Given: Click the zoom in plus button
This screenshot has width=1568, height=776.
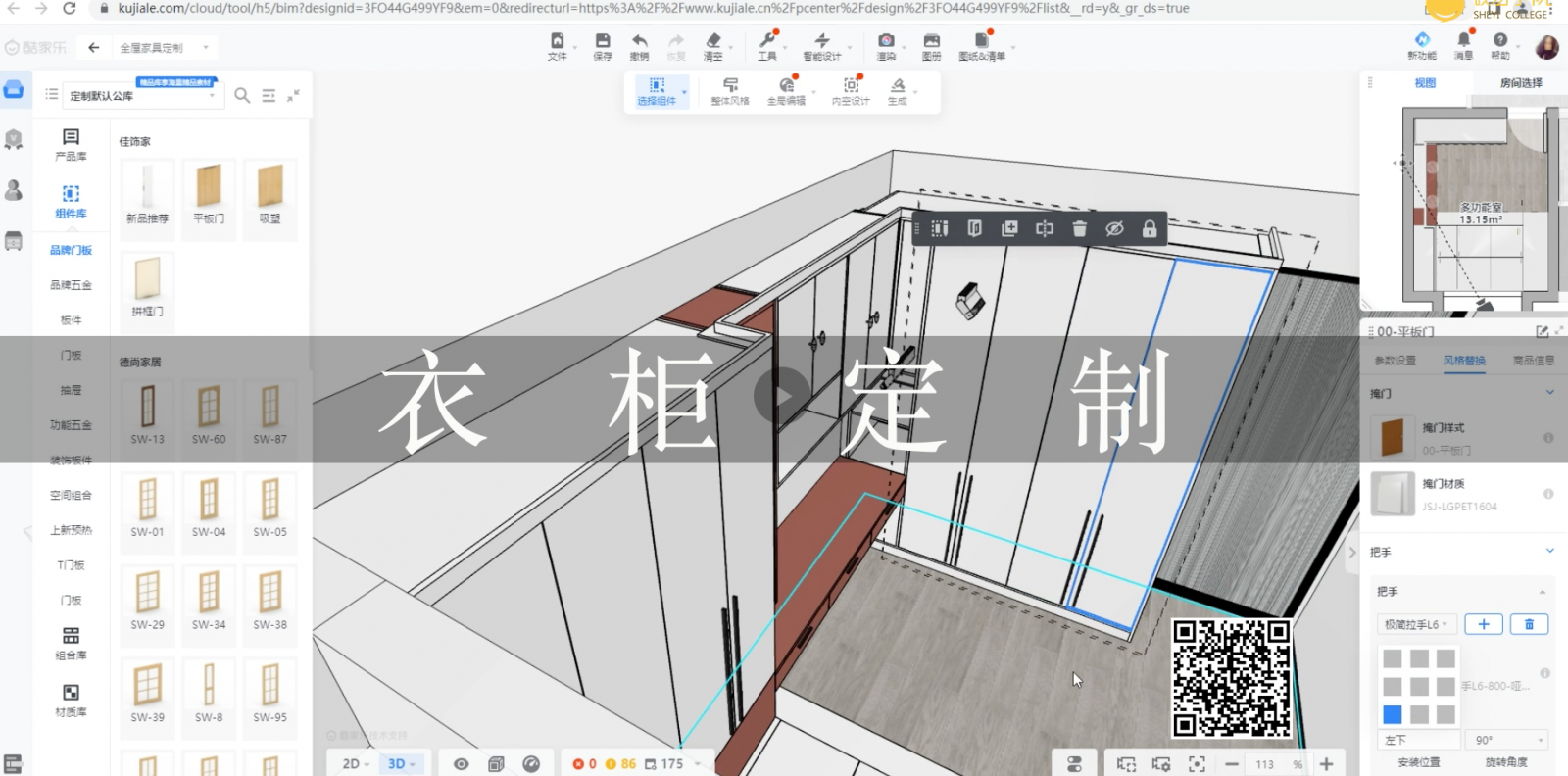Looking at the screenshot, I should pos(1326,764).
